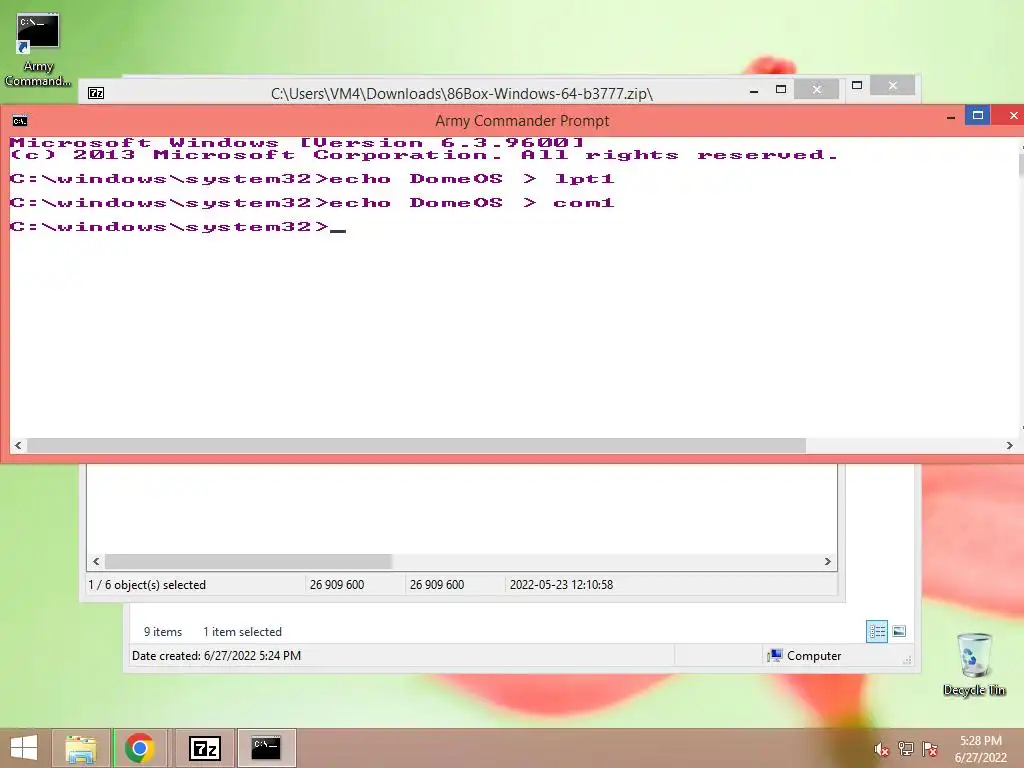
Task: Click the command prompt left scroll arrow
Action: 18,445
